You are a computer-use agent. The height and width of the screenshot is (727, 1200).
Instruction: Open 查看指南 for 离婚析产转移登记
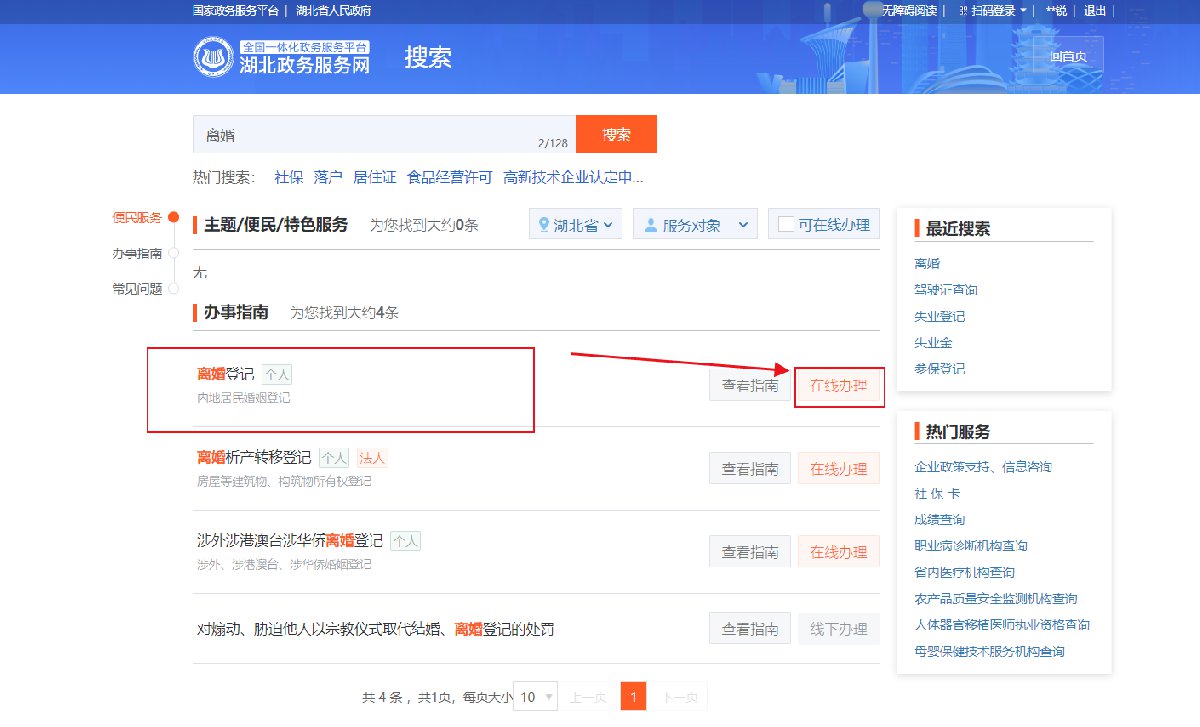click(750, 469)
